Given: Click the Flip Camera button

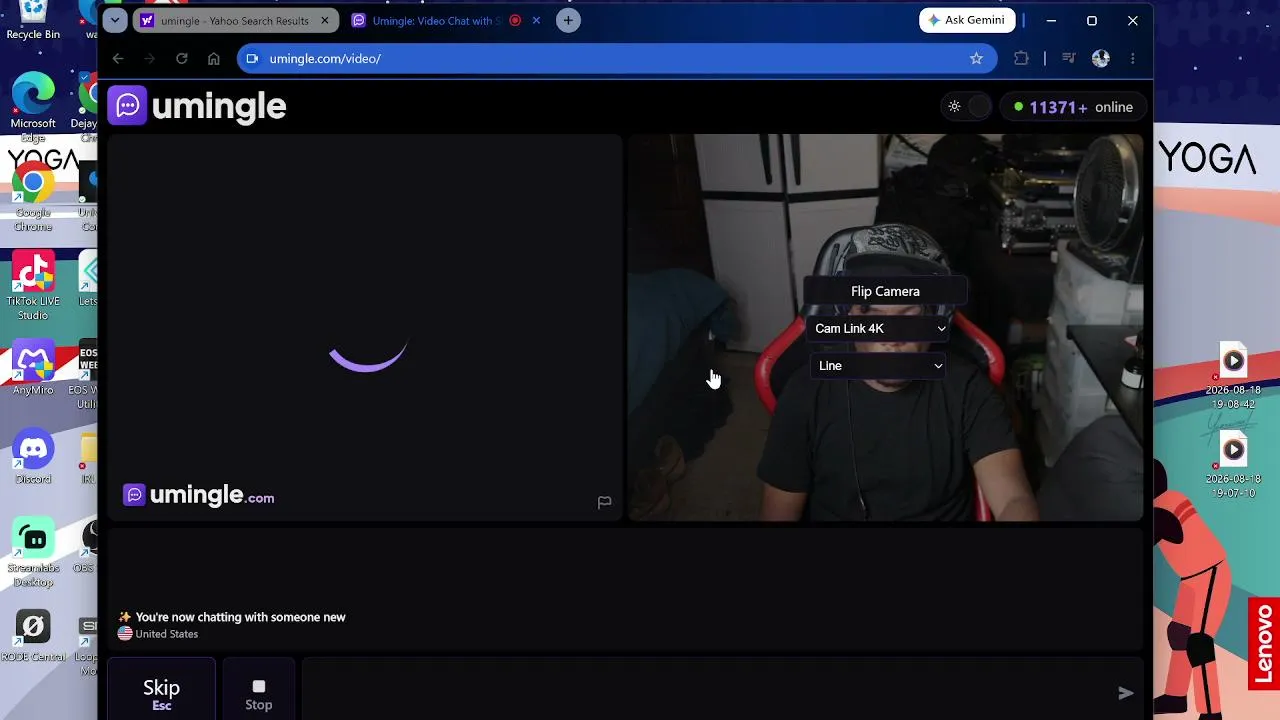Looking at the screenshot, I should (x=885, y=291).
